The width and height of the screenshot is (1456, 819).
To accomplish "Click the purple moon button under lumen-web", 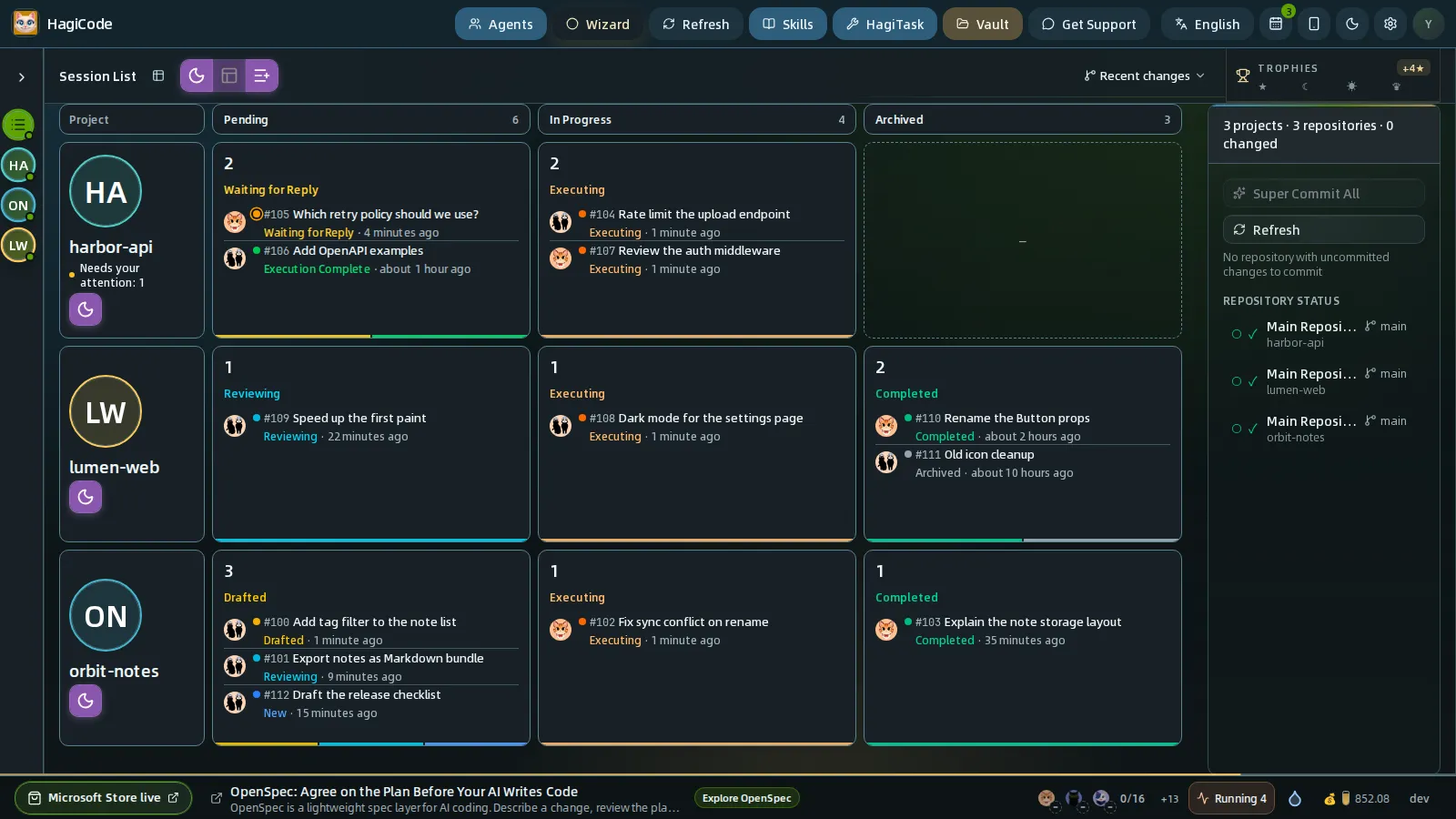I will click(86, 497).
